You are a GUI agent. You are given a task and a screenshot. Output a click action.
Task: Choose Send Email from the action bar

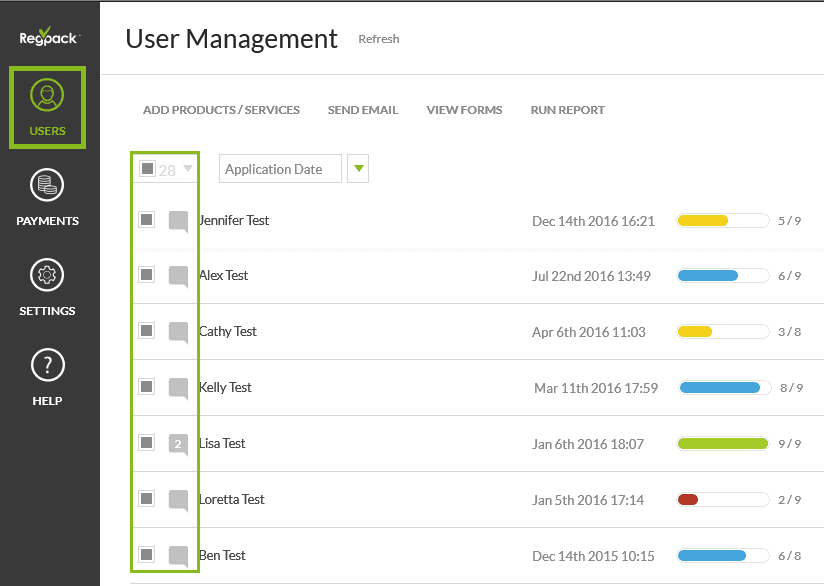pos(363,110)
